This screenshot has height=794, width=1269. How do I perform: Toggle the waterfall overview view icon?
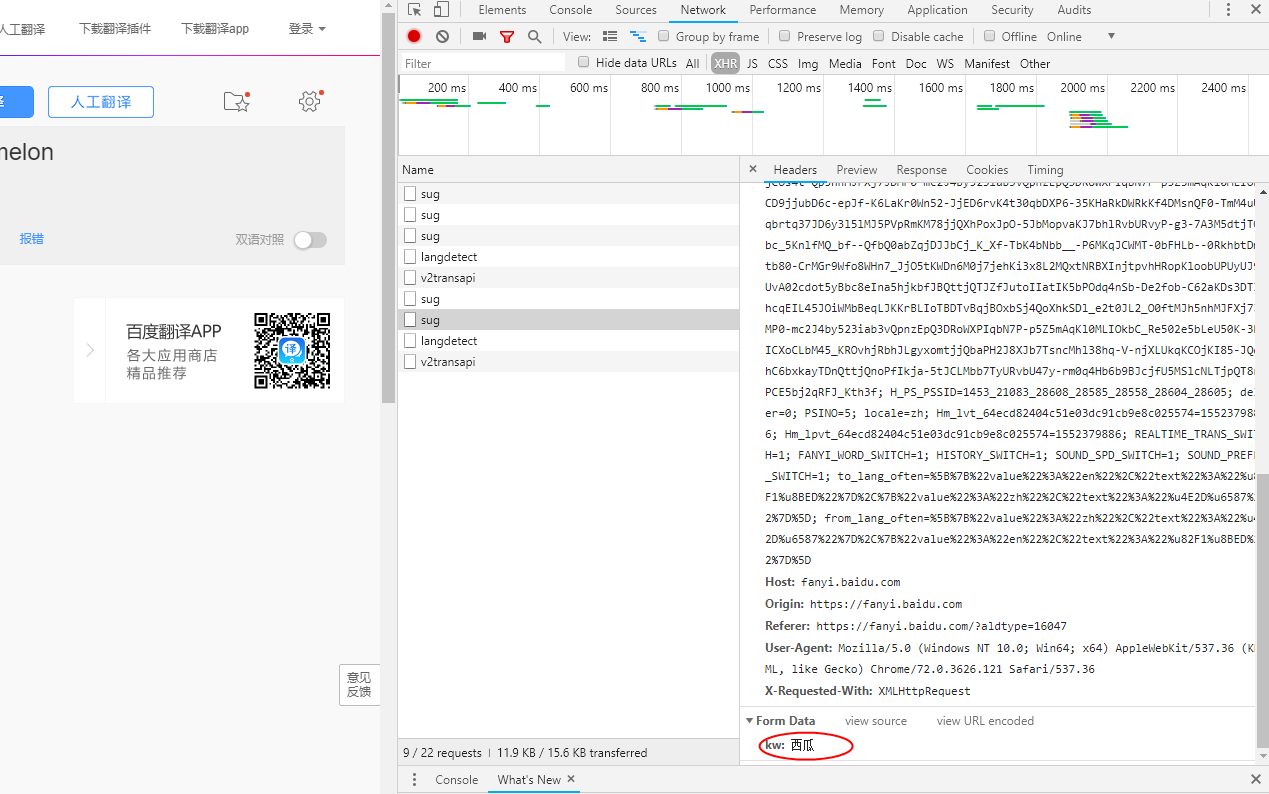[637, 36]
